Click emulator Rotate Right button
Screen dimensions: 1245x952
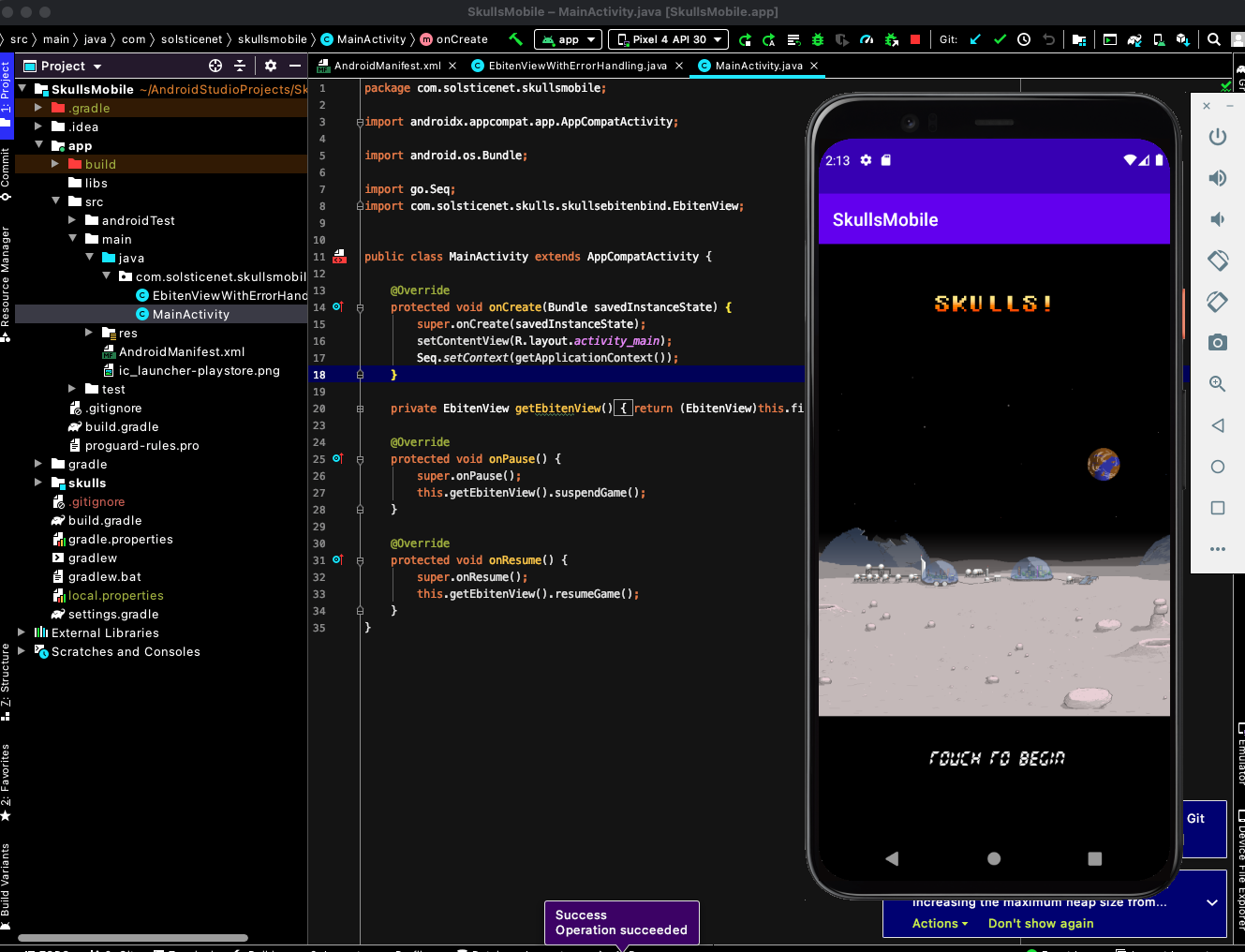[1218, 302]
